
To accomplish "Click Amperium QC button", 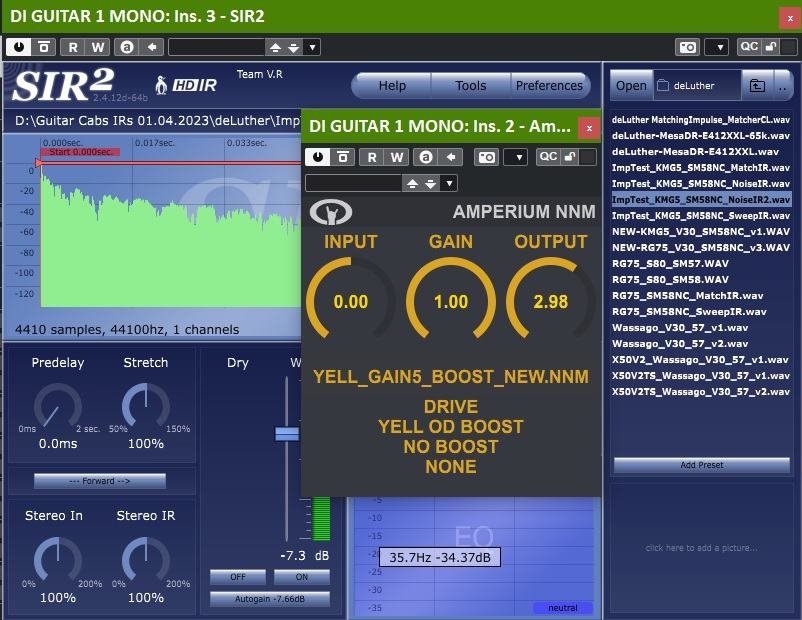I will (x=548, y=157).
